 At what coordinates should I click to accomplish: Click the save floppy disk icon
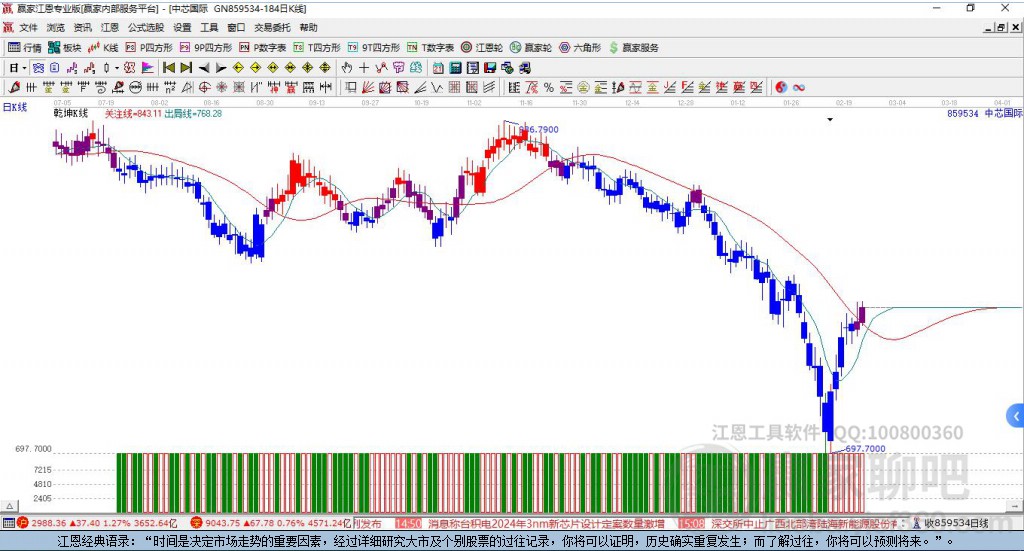point(490,68)
